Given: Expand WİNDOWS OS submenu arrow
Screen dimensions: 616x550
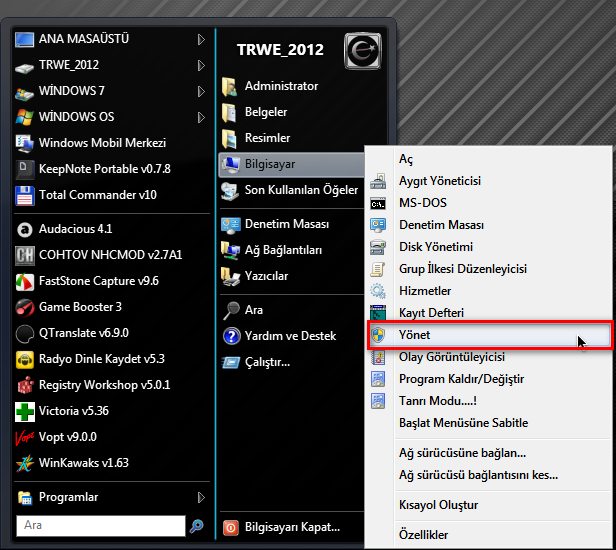Looking at the screenshot, I should point(201,117).
